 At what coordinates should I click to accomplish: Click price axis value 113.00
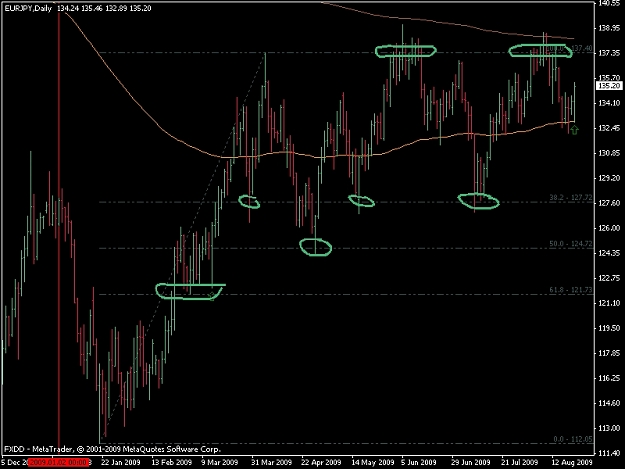click(609, 428)
